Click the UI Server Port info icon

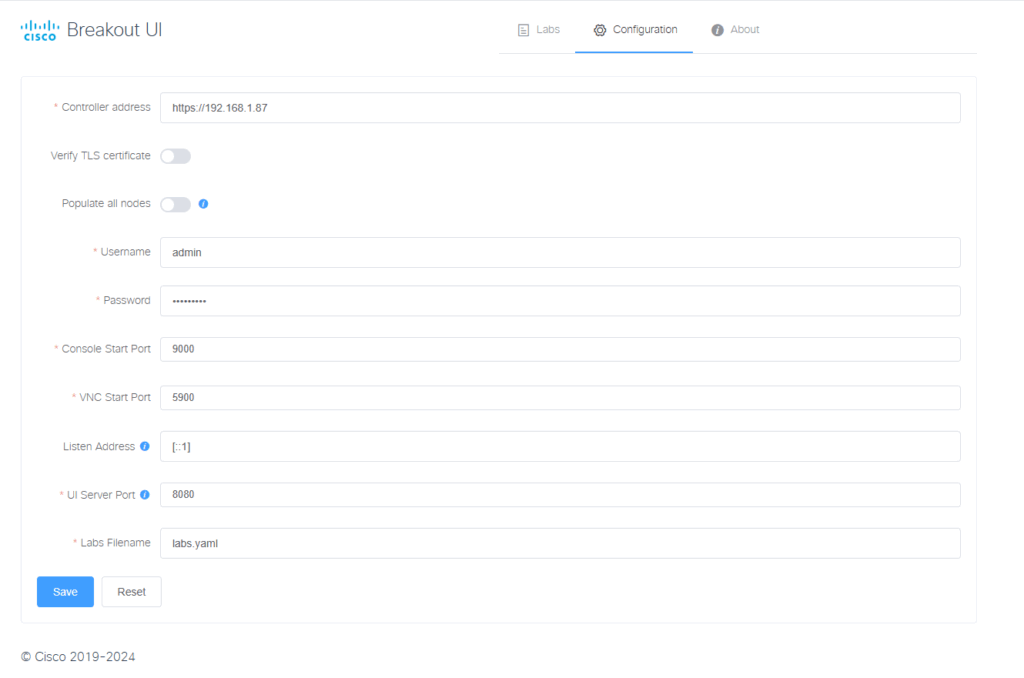click(145, 494)
